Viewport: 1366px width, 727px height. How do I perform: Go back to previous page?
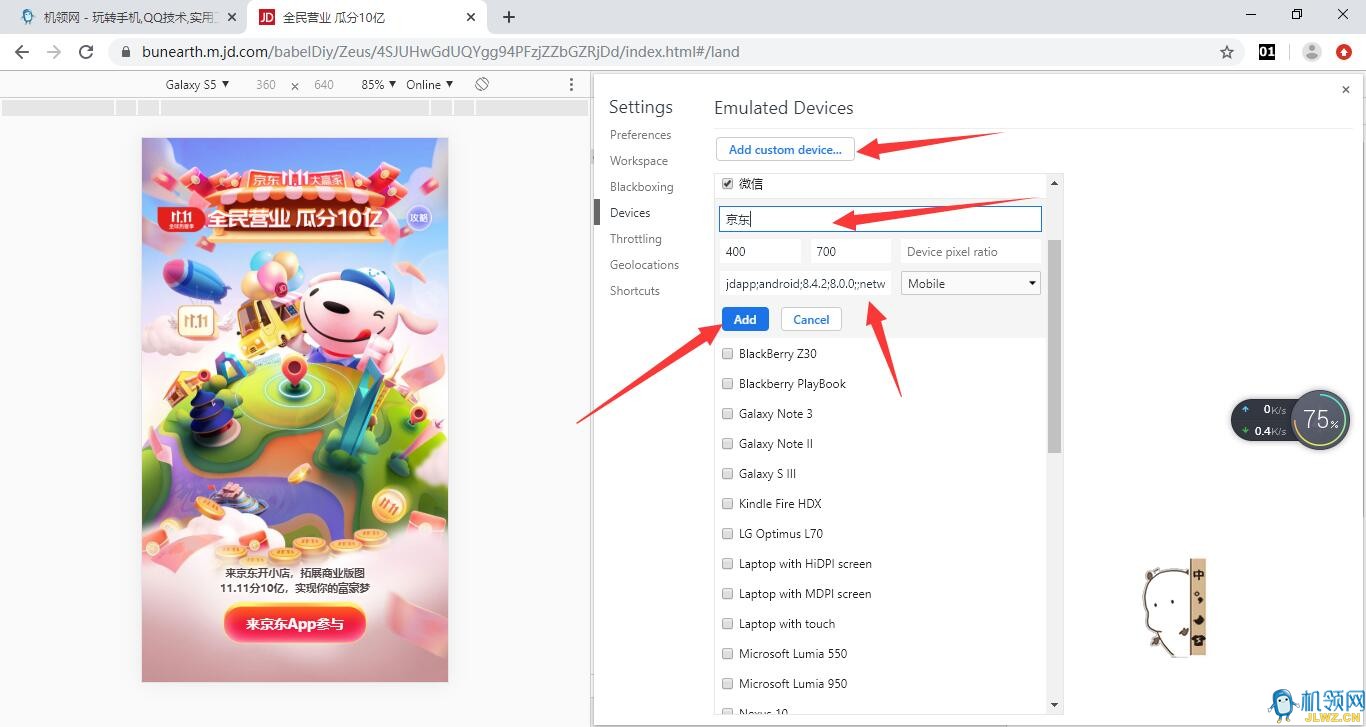click(x=22, y=52)
